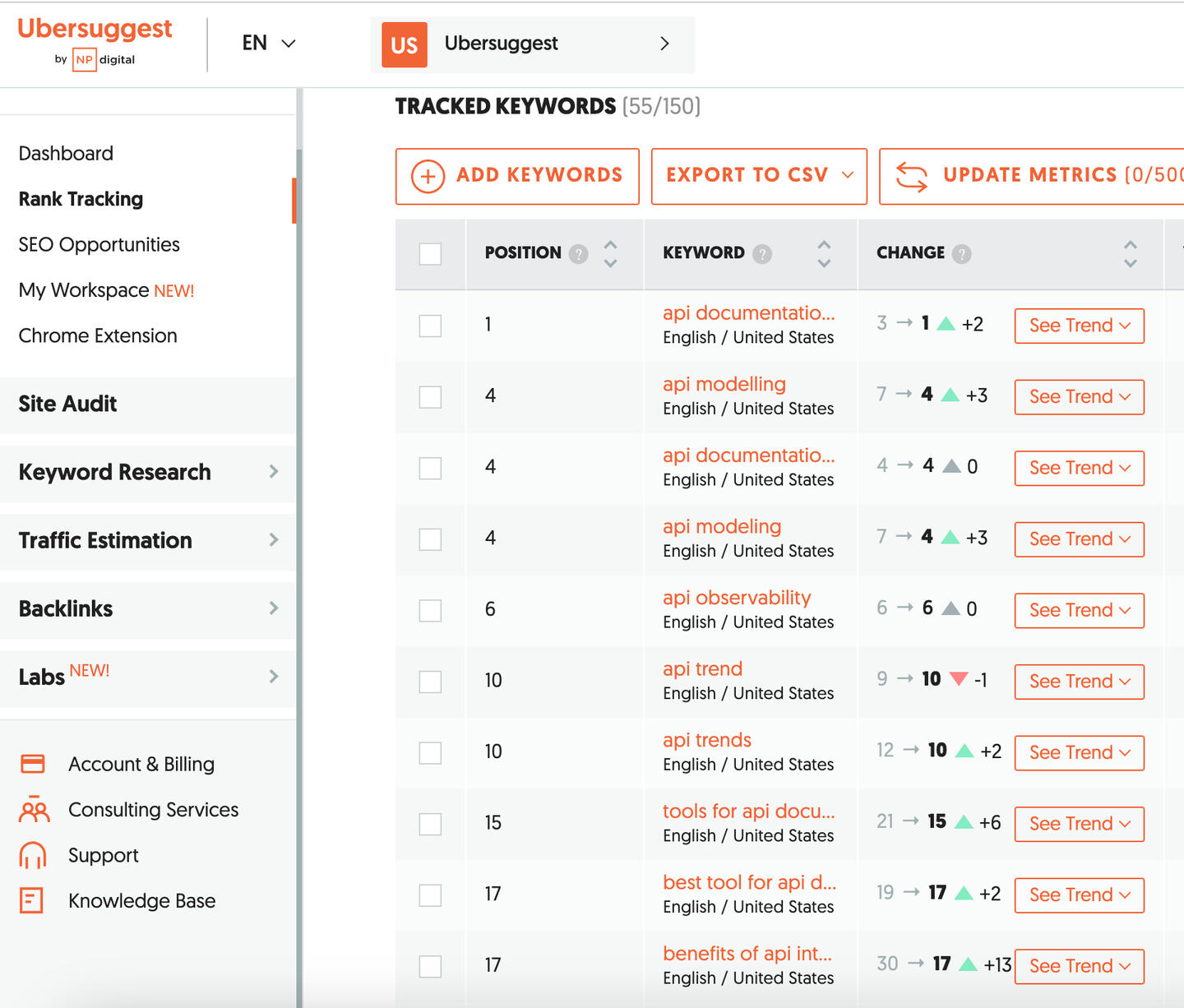Click the Support headset icon

click(x=32, y=855)
